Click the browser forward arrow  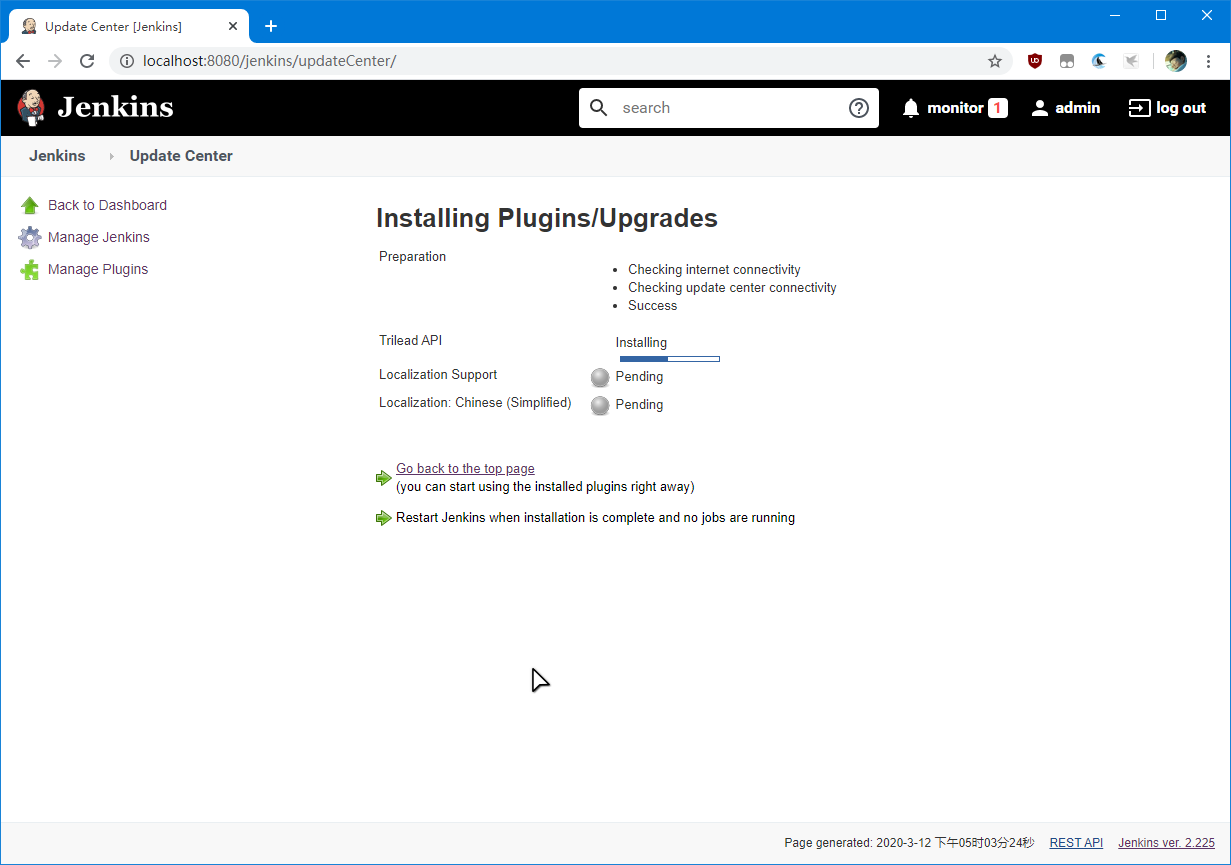(x=55, y=61)
